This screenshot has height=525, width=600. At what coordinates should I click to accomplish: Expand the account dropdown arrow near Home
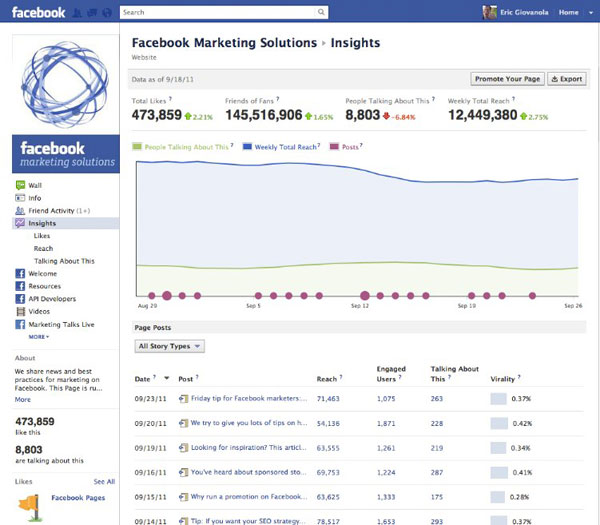(591, 13)
